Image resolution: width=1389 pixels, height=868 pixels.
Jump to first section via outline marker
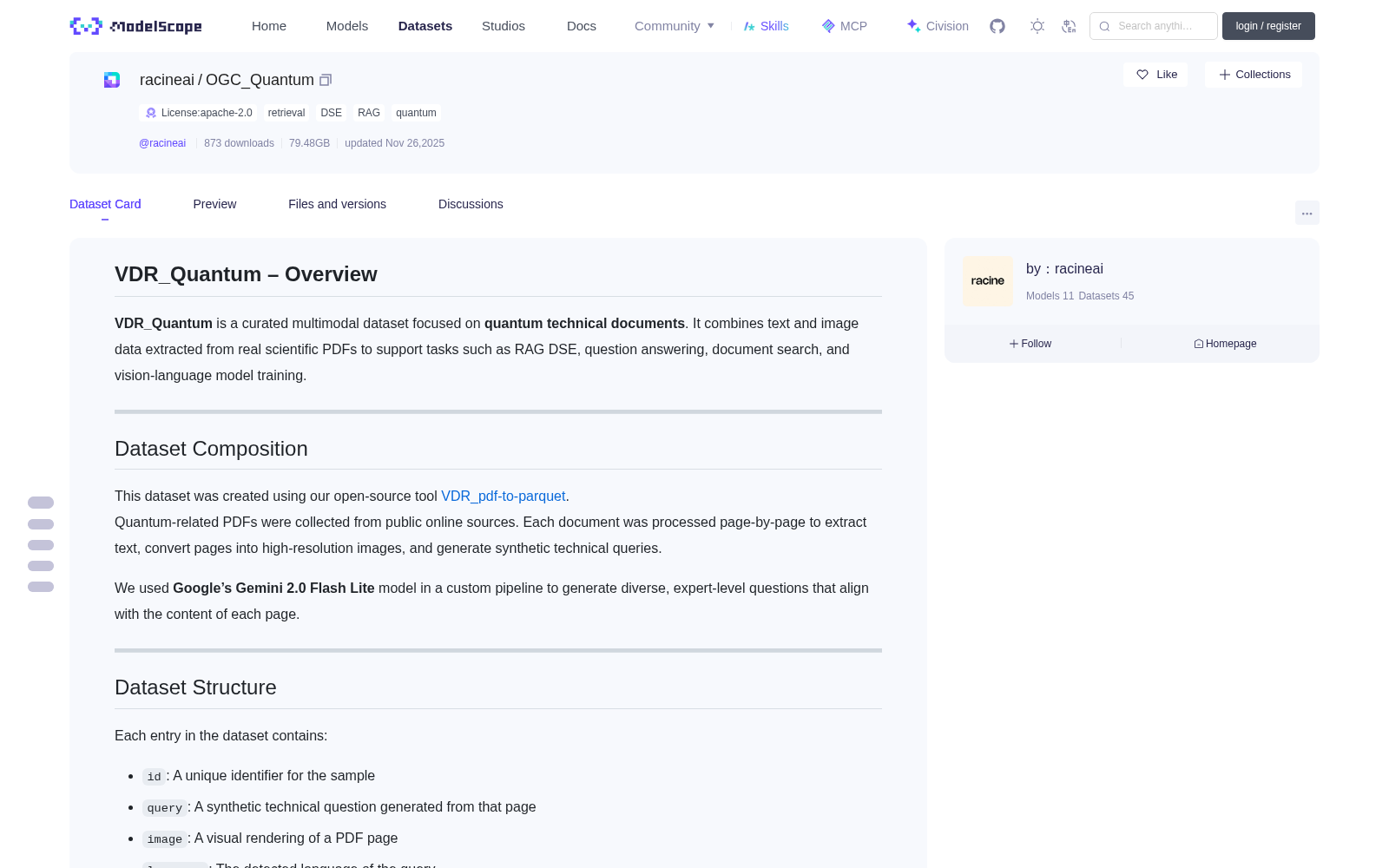pyautogui.click(x=41, y=503)
